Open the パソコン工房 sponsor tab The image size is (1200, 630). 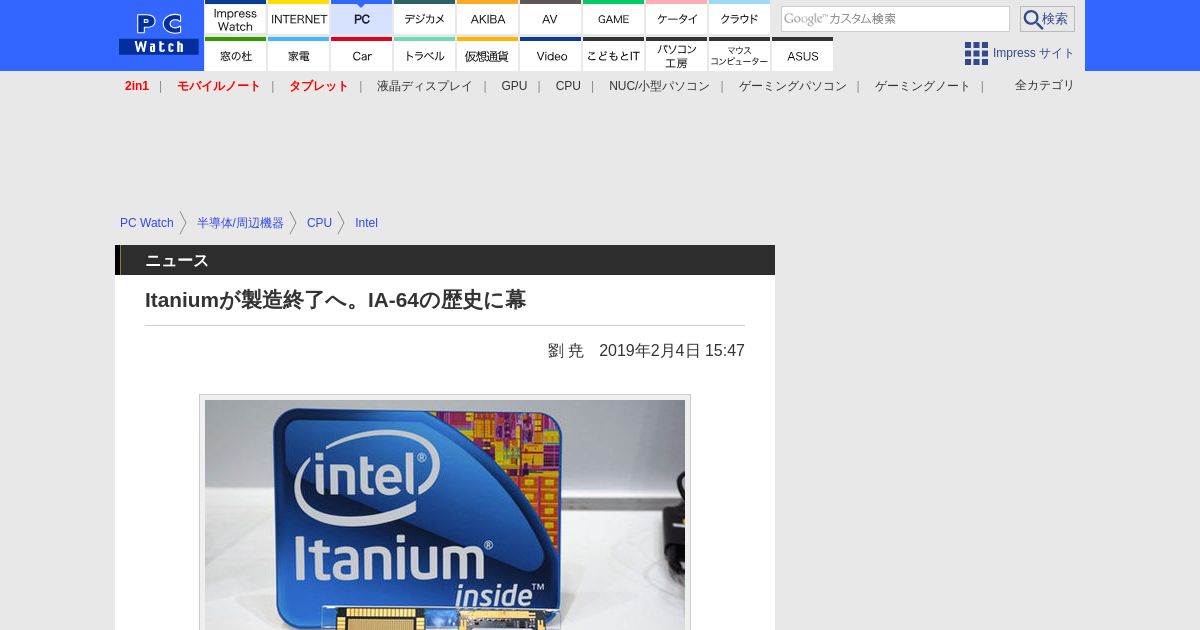point(676,54)
